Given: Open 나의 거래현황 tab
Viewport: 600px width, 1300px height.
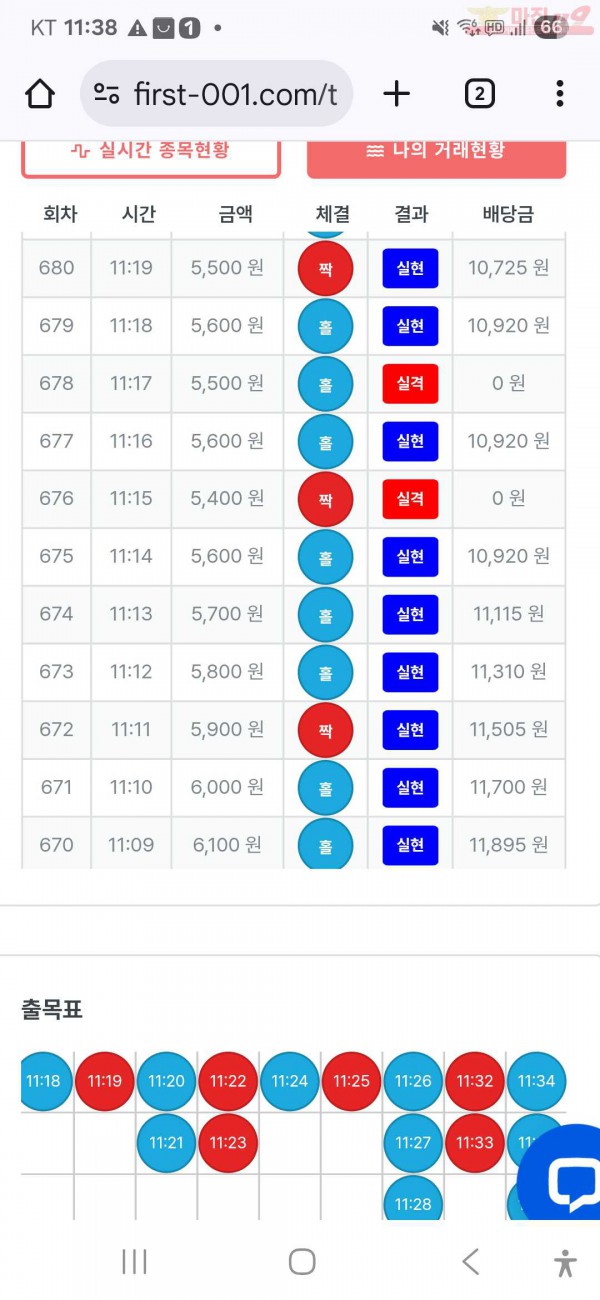Looking at the screenshot, I should point(436,151).
